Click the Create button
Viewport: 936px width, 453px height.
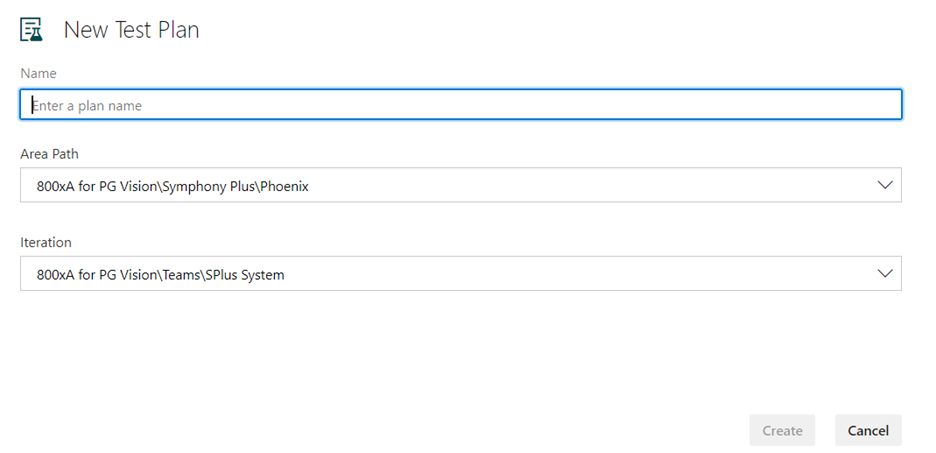782,430
